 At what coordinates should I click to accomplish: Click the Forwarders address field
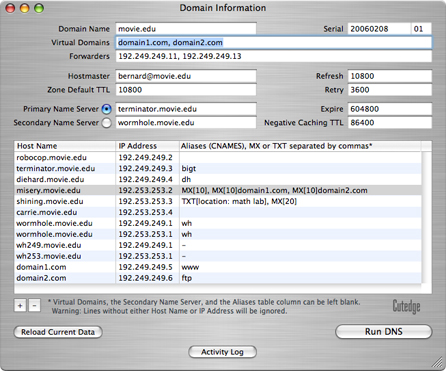click(x=274, y=56)
